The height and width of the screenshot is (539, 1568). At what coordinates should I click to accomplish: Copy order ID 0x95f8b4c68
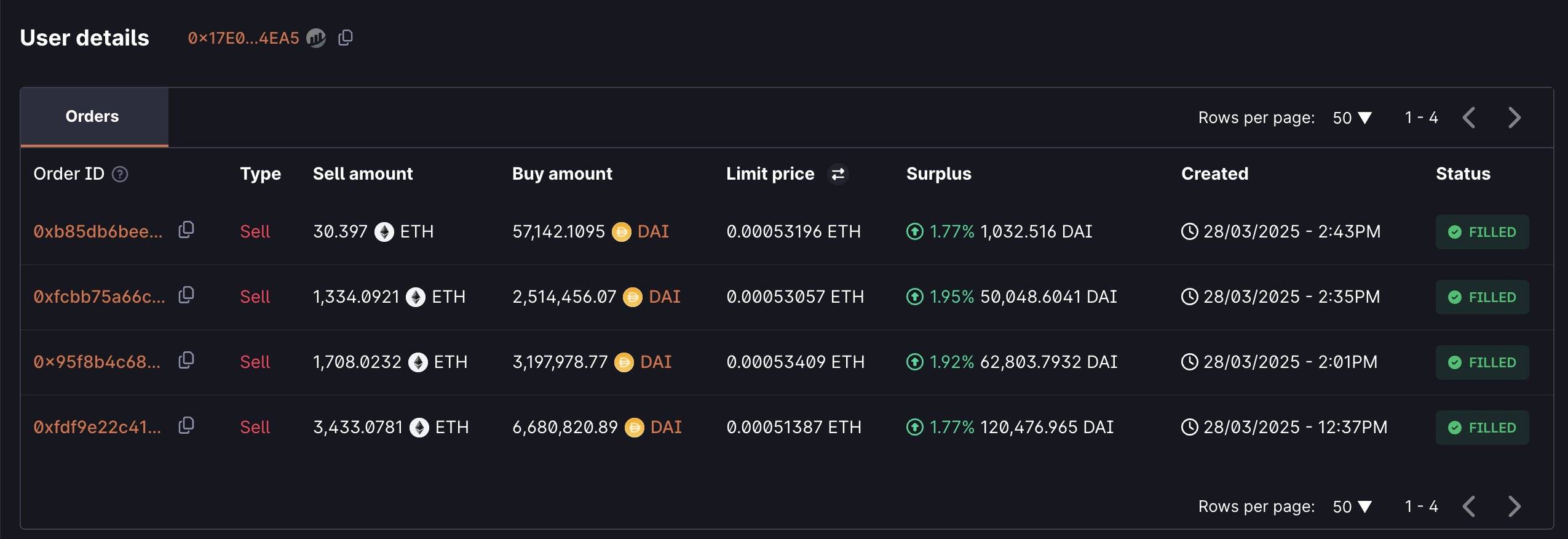pyautogui.click(x=186, y=361)
